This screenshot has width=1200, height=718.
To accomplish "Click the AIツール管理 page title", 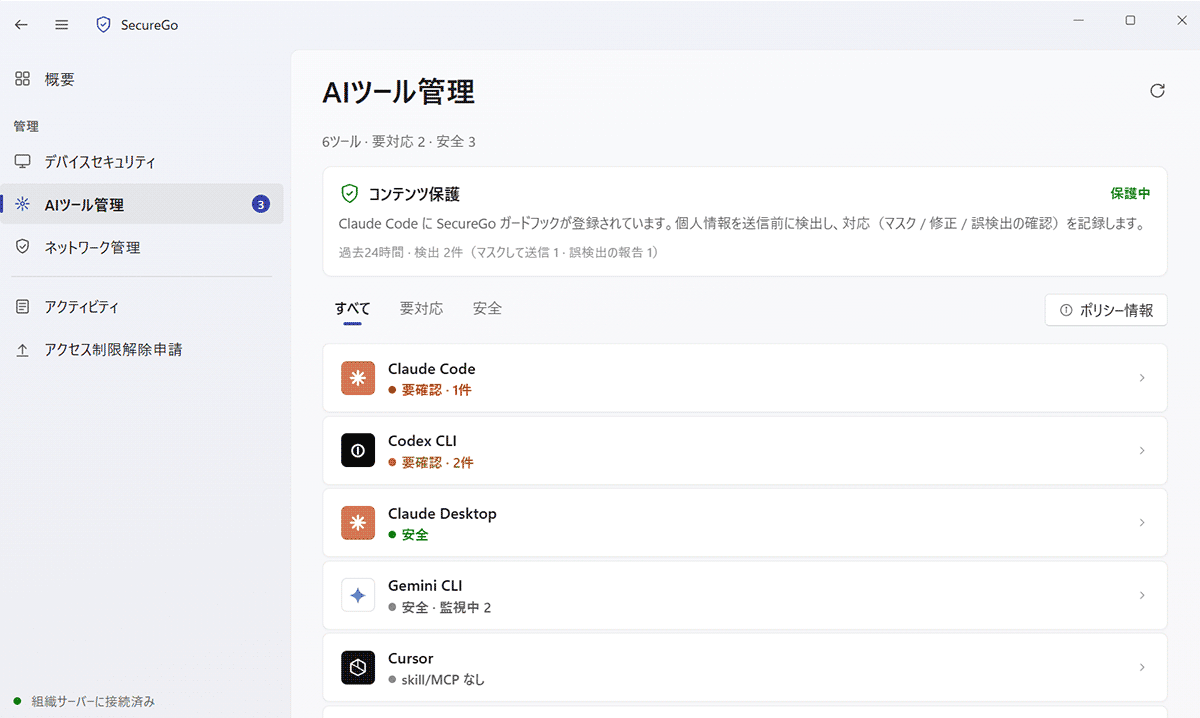I will (398, 92).
